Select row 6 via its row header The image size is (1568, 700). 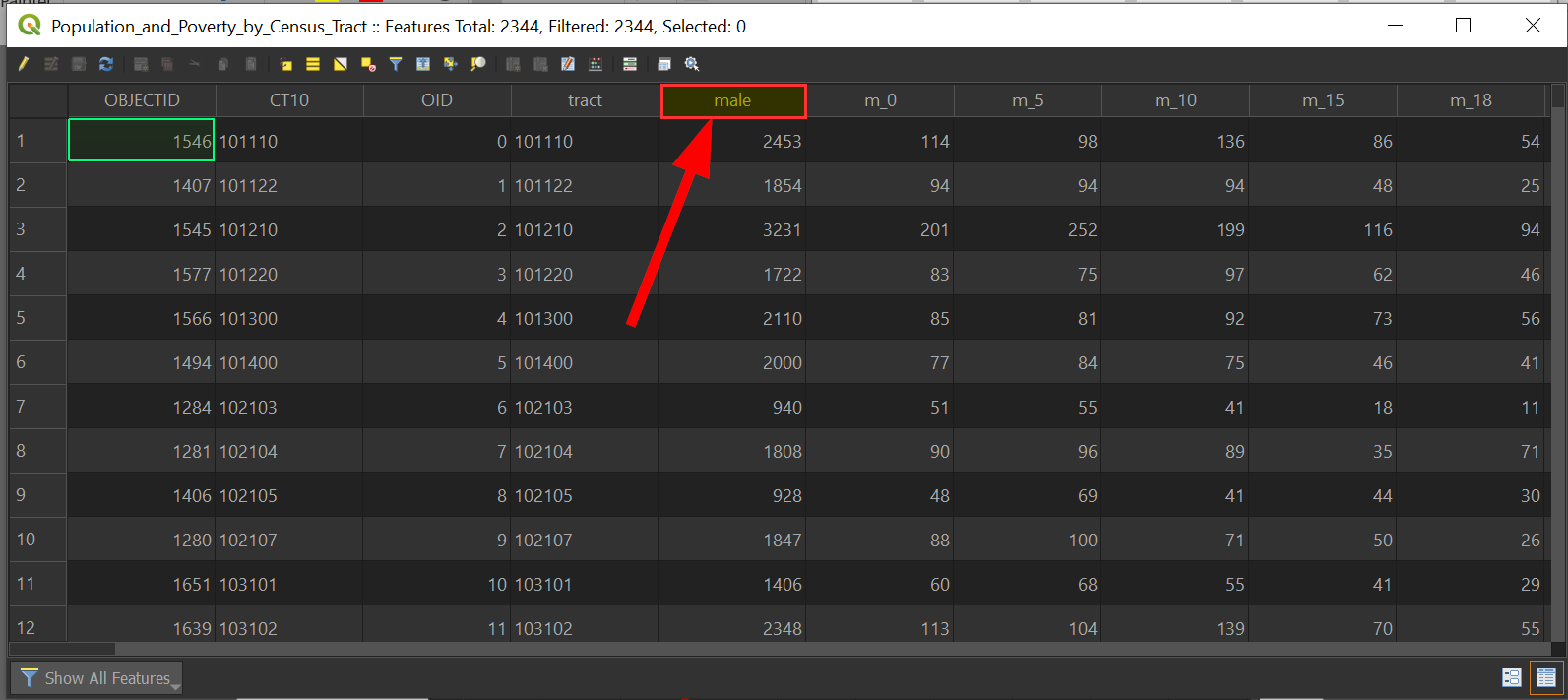pyautogui.click(x=38, y=362)
